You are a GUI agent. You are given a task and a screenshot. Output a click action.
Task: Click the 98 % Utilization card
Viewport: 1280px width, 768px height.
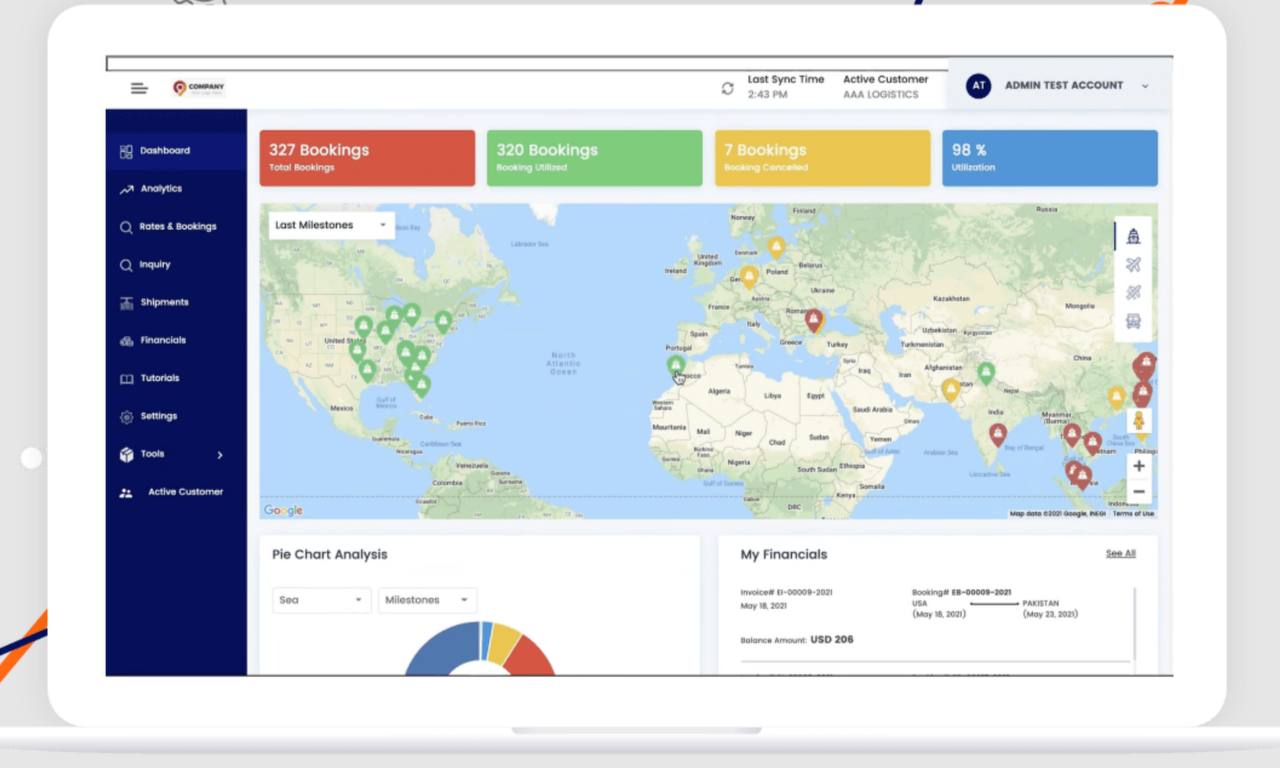tap(1050, 158)
